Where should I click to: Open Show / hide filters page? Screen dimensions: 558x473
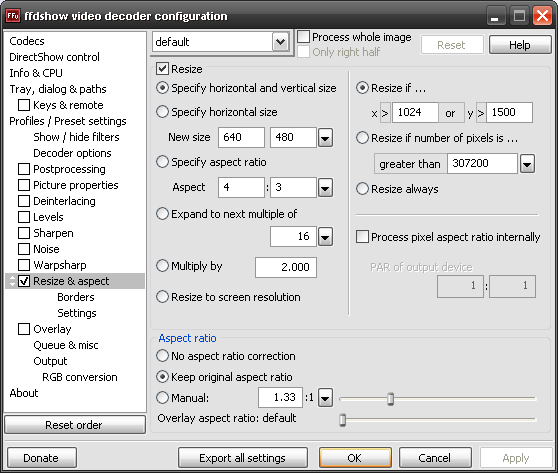tap(76, 137)
